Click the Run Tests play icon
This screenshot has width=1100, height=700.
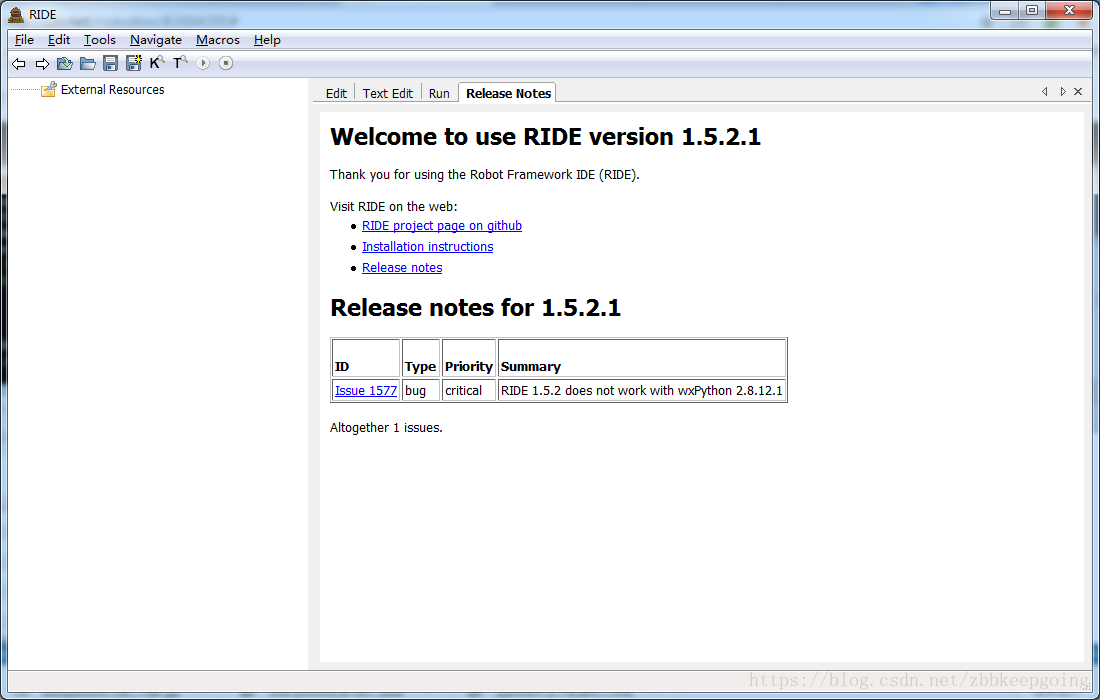pyautogui.click(x=203, y=63)
